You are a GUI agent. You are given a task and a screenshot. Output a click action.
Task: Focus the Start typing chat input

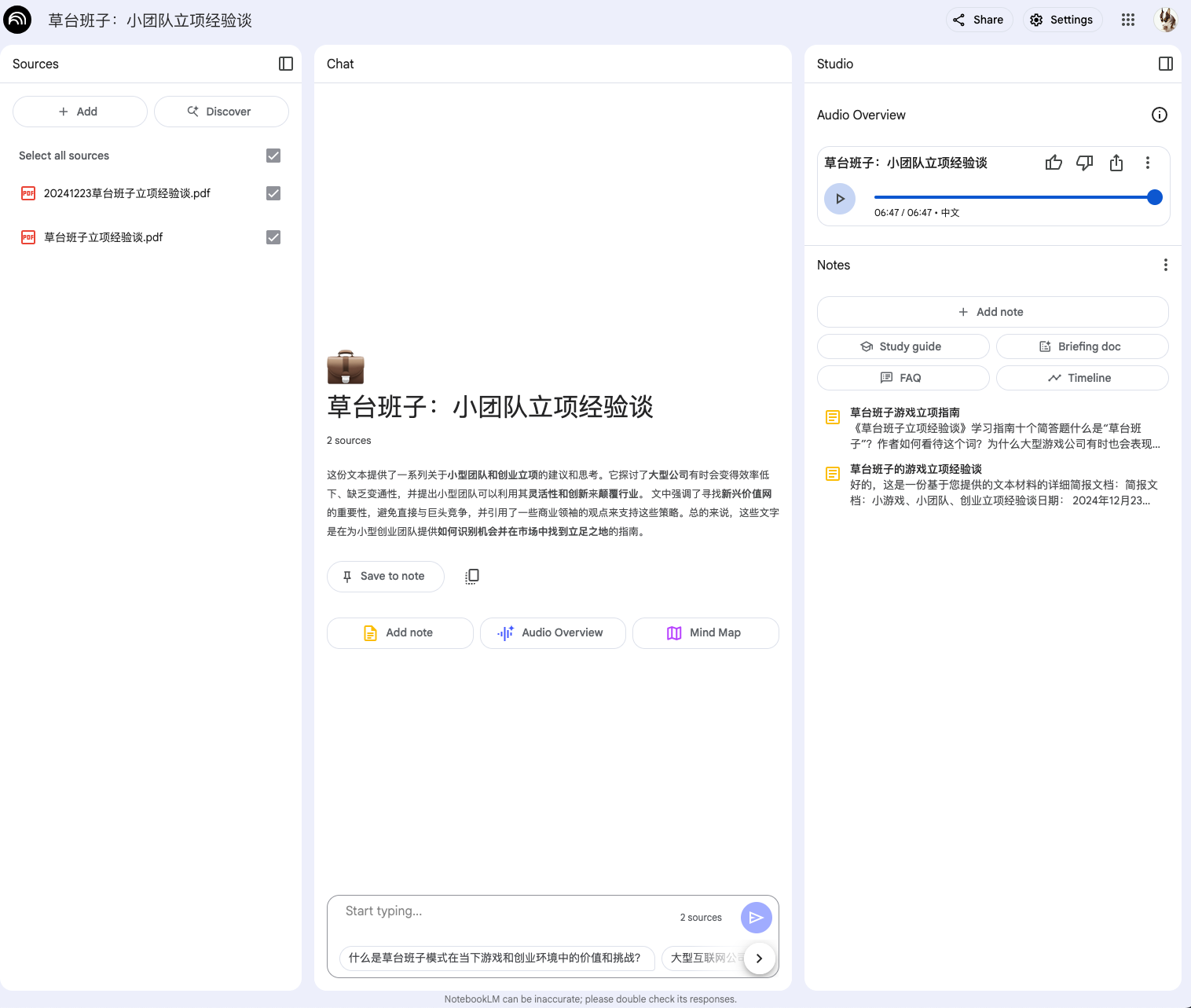pyautogui.click(x=503, y=911)
